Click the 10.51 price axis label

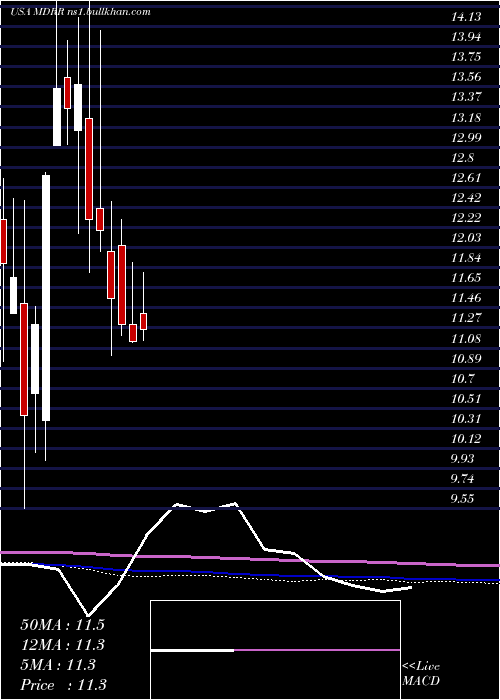(x=466, y=399)
